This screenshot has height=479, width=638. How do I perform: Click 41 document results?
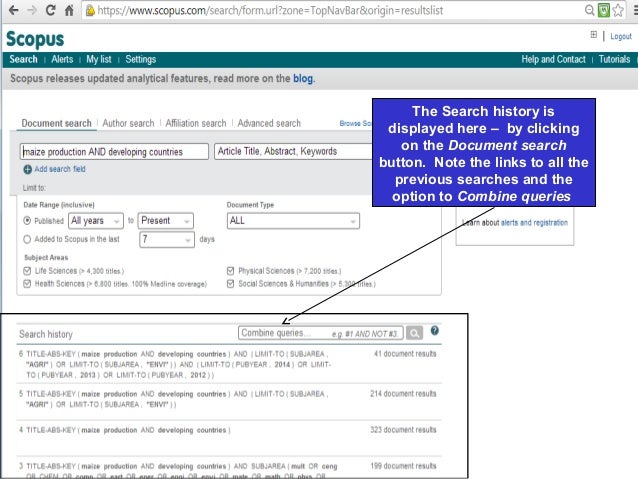click(x=405, y=354)
